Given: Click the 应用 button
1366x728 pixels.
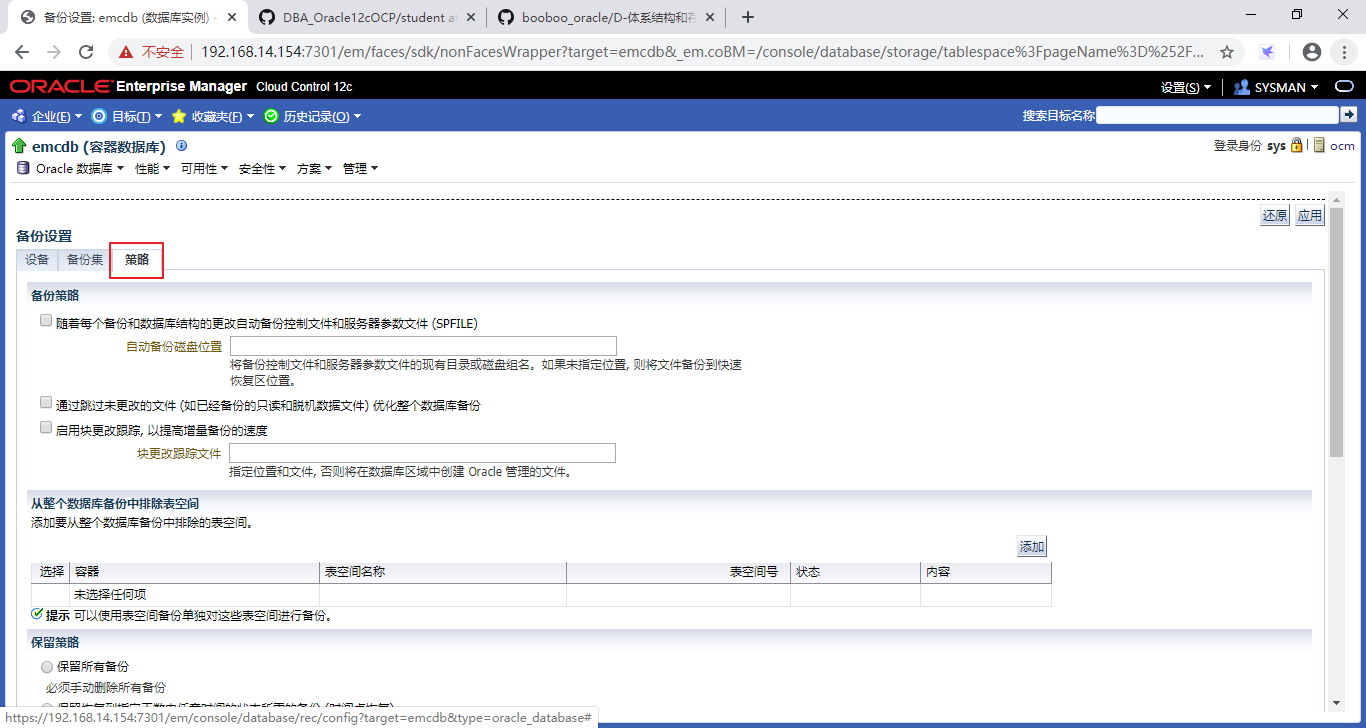Looking at the screenshot, I should [1309, 216].
